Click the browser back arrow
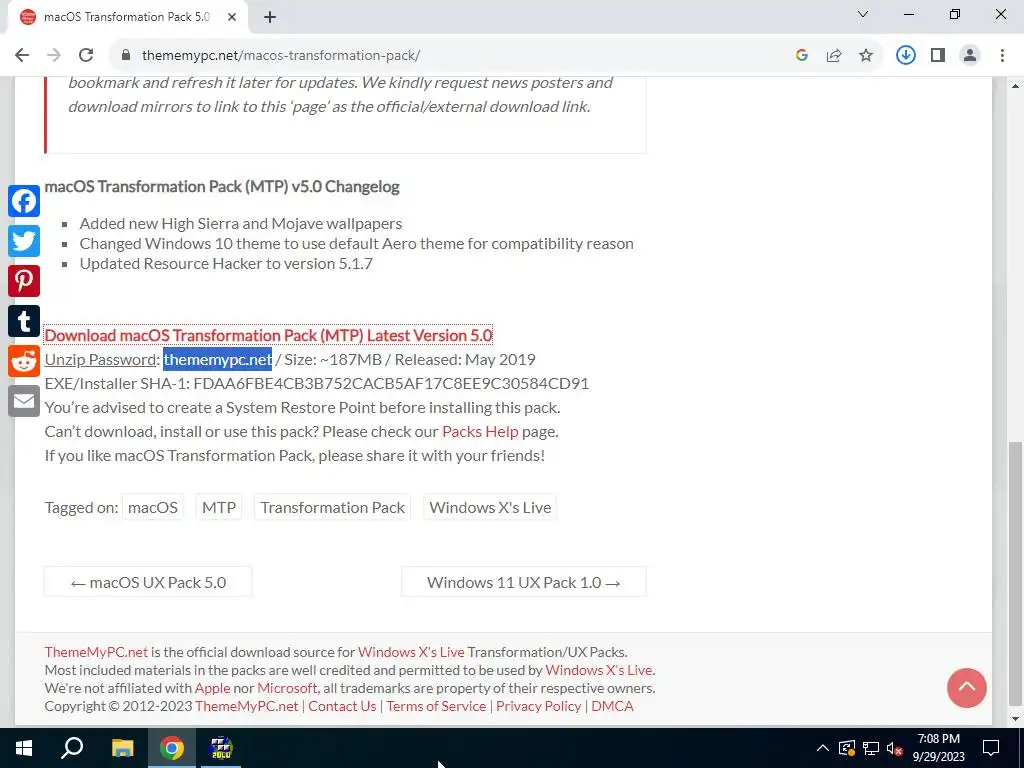 point(22,55)
